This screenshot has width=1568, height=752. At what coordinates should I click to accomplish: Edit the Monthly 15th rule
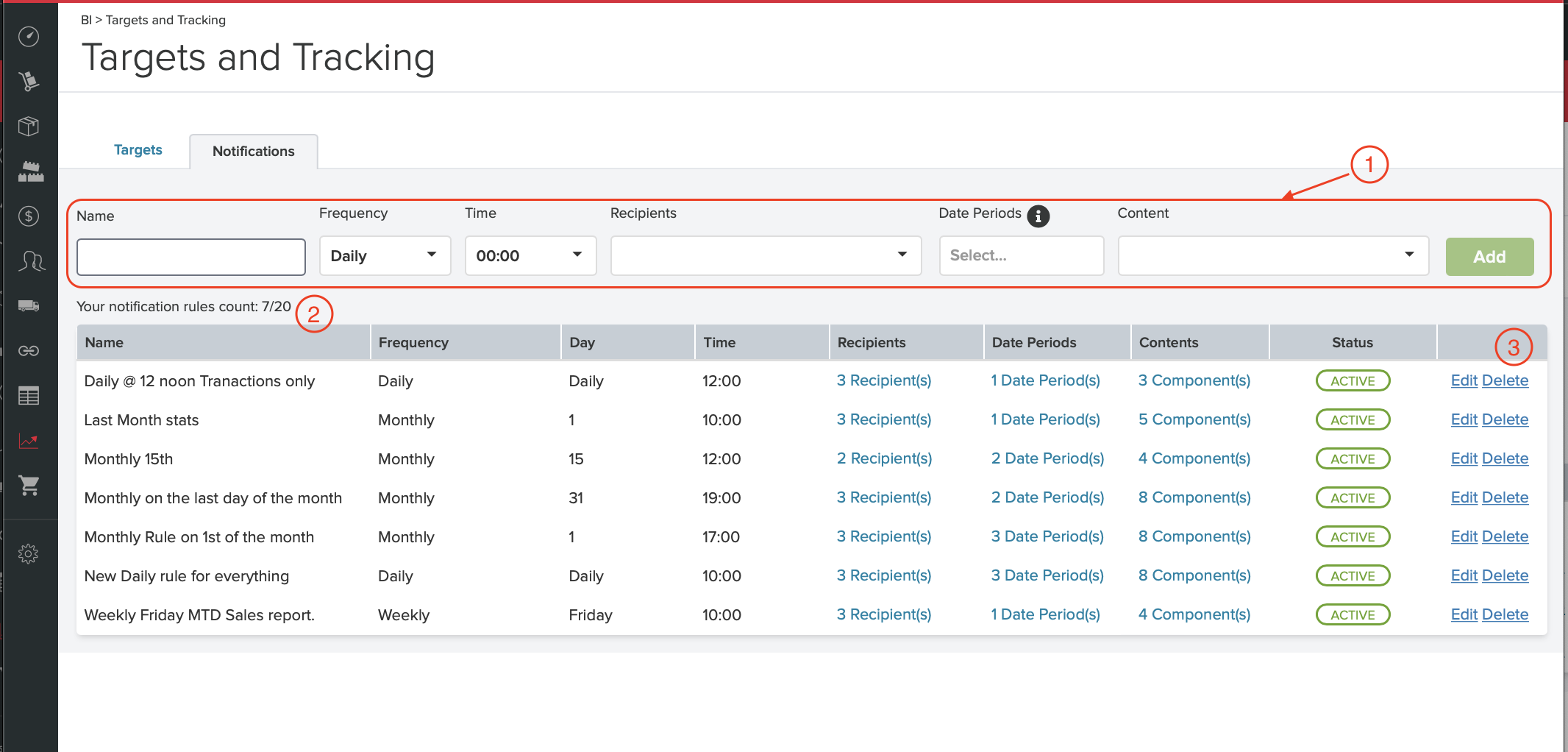pos(1464,458)
